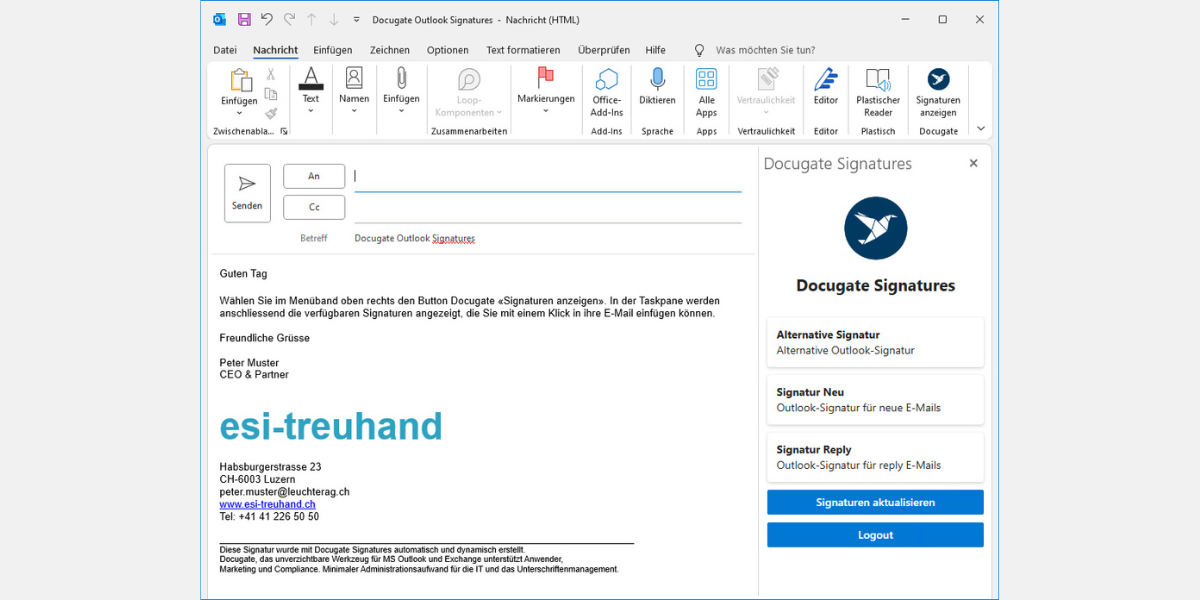Open the Editor pane

[x=825, y=90]
